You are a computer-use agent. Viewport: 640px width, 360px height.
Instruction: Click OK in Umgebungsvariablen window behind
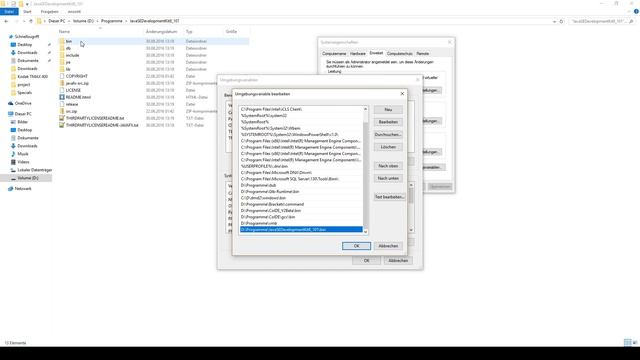click(367, 260)
